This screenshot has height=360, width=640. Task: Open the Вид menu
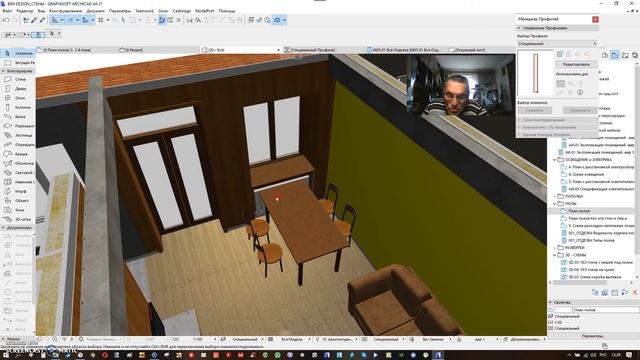[x=41, y=11]
